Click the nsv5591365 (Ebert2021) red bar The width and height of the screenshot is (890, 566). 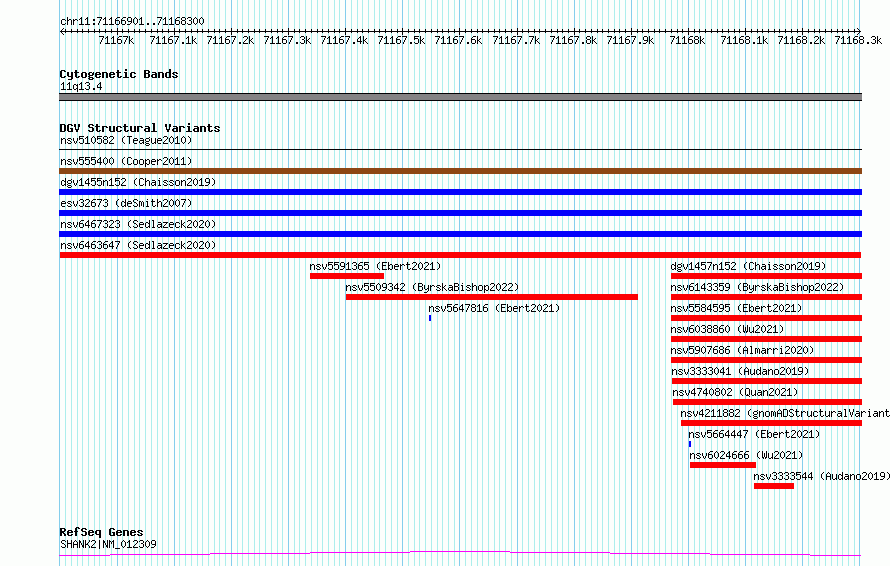coord(347,276)
